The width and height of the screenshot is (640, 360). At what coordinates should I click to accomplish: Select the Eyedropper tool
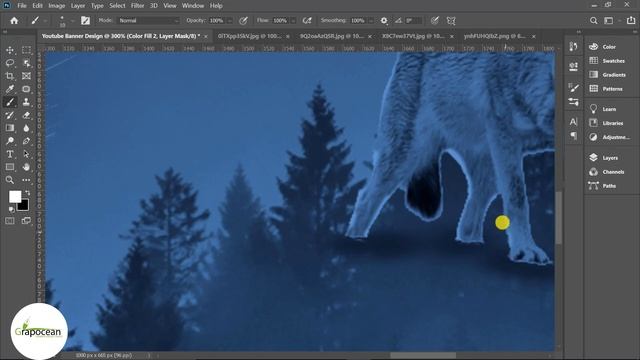10,89
